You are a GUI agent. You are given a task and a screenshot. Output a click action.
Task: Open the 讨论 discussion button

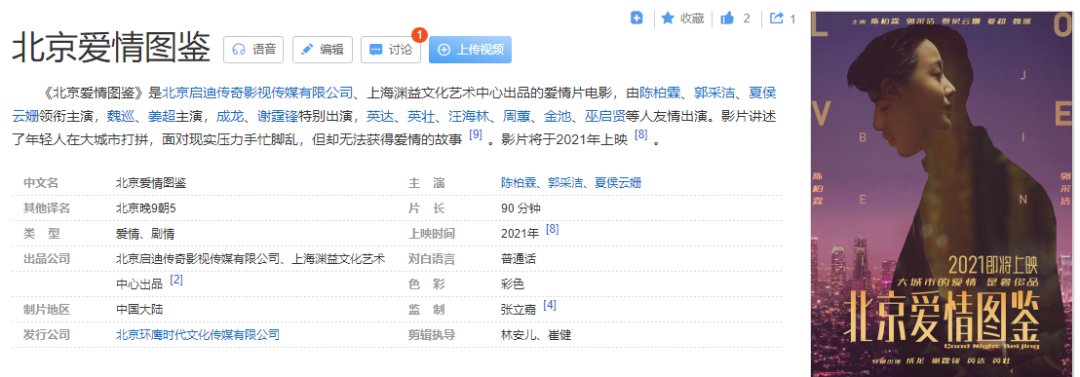(391, 50)
